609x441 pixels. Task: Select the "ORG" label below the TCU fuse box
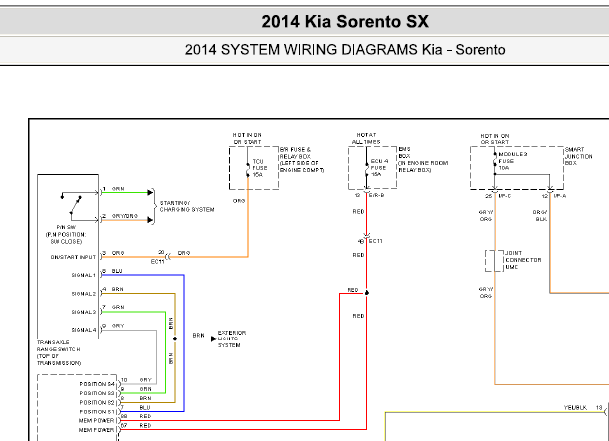click(239, 201)
